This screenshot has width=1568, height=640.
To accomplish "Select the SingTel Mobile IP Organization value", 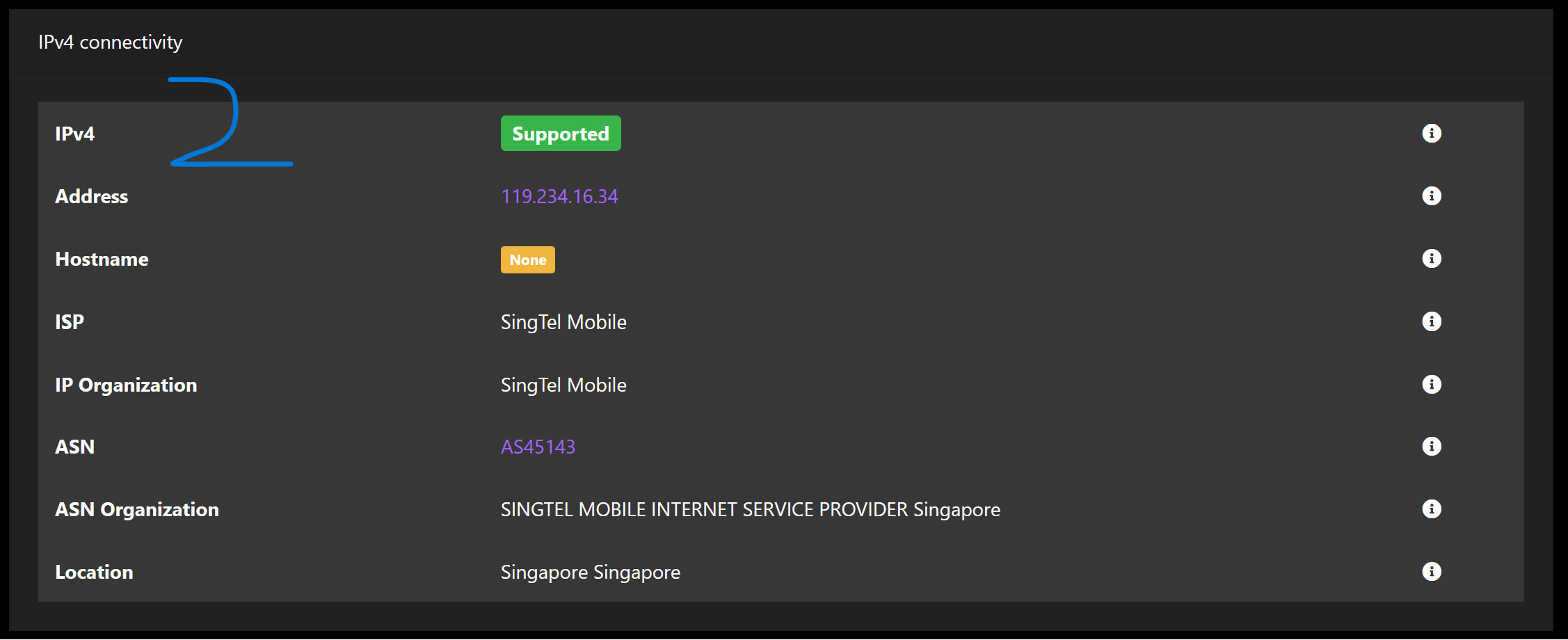I will (563, 385).
